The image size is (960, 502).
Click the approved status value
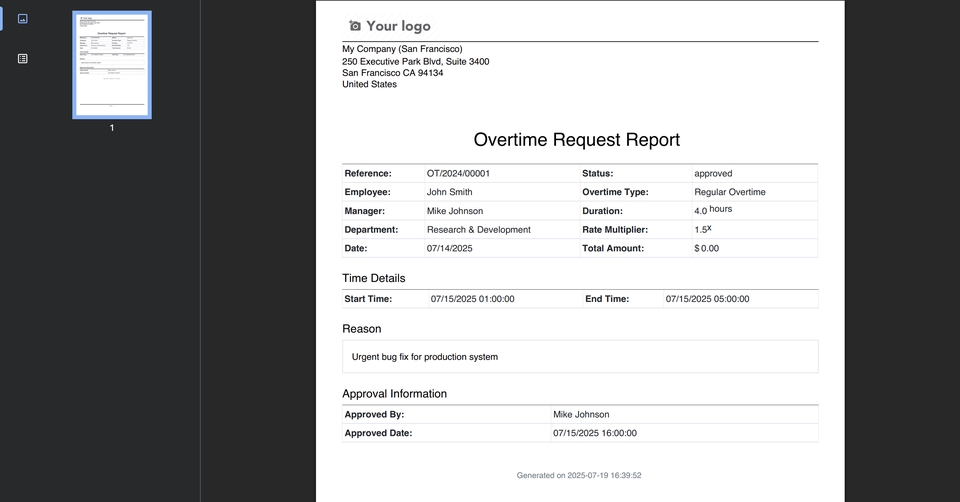pos(713,173)
